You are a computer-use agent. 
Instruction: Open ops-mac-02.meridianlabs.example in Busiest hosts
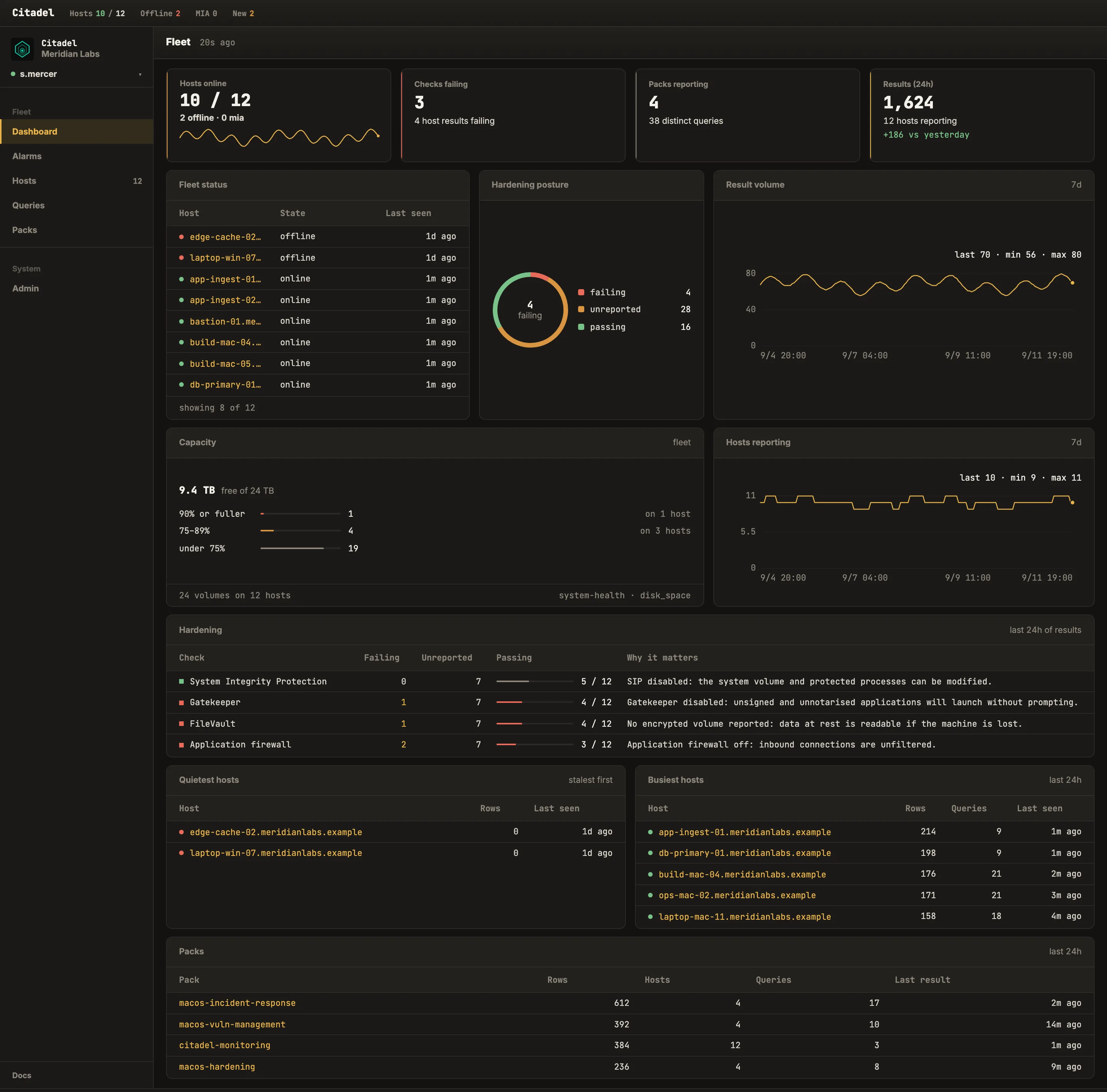737,896
